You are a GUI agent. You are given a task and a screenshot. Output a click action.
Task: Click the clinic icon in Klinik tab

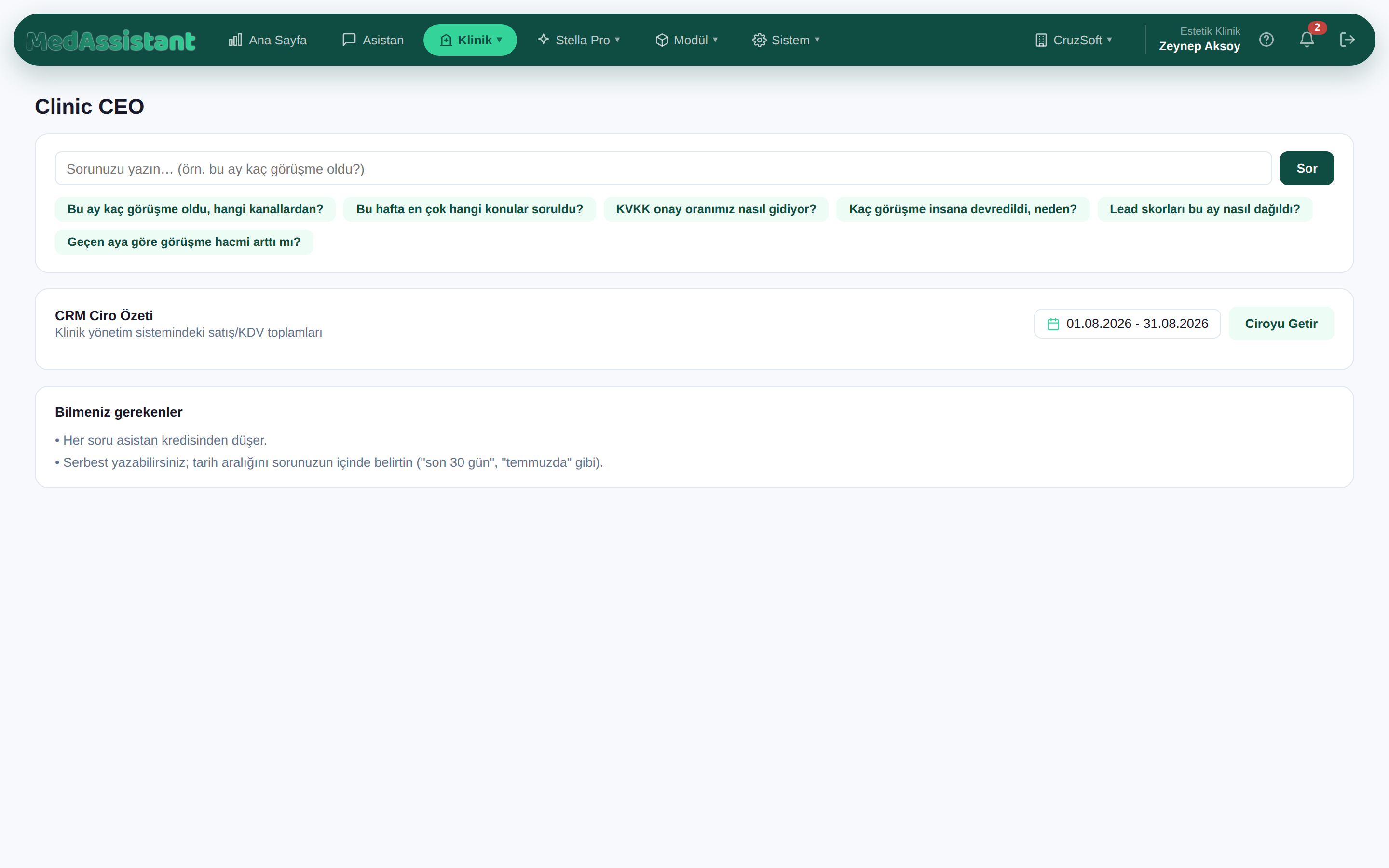[x=446, y=40]
